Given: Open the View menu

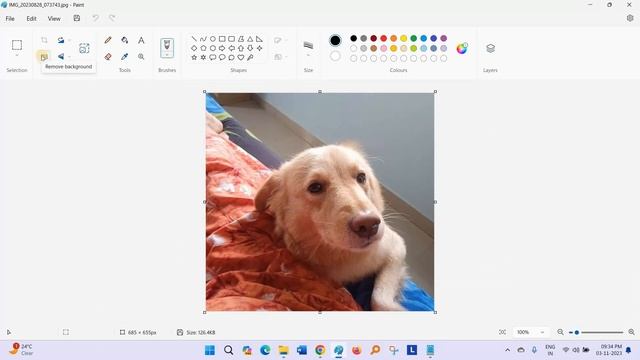Looking at the screenshot, I should click(x=54, y=18).
